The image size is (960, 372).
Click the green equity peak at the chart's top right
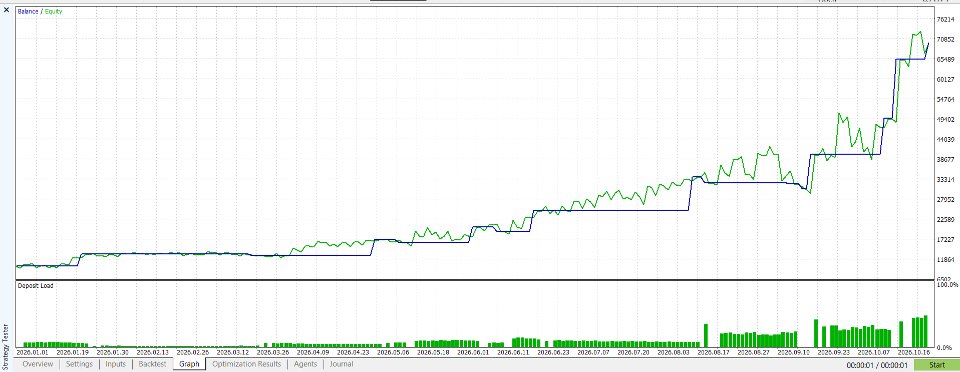tap(919, 32)
